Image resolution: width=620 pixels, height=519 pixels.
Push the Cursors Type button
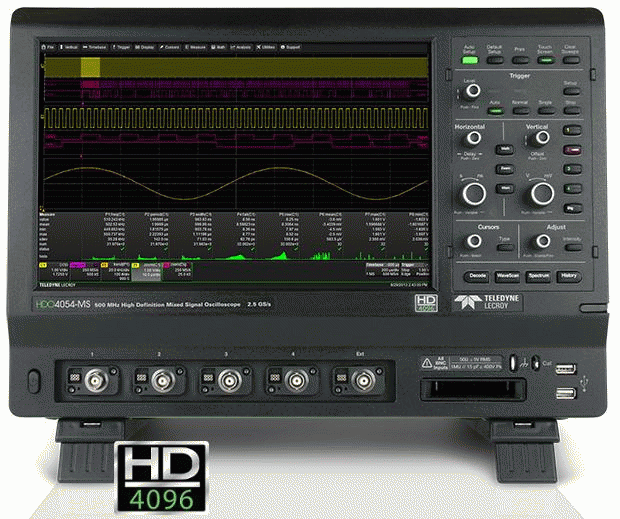click(x=505, y=248)
